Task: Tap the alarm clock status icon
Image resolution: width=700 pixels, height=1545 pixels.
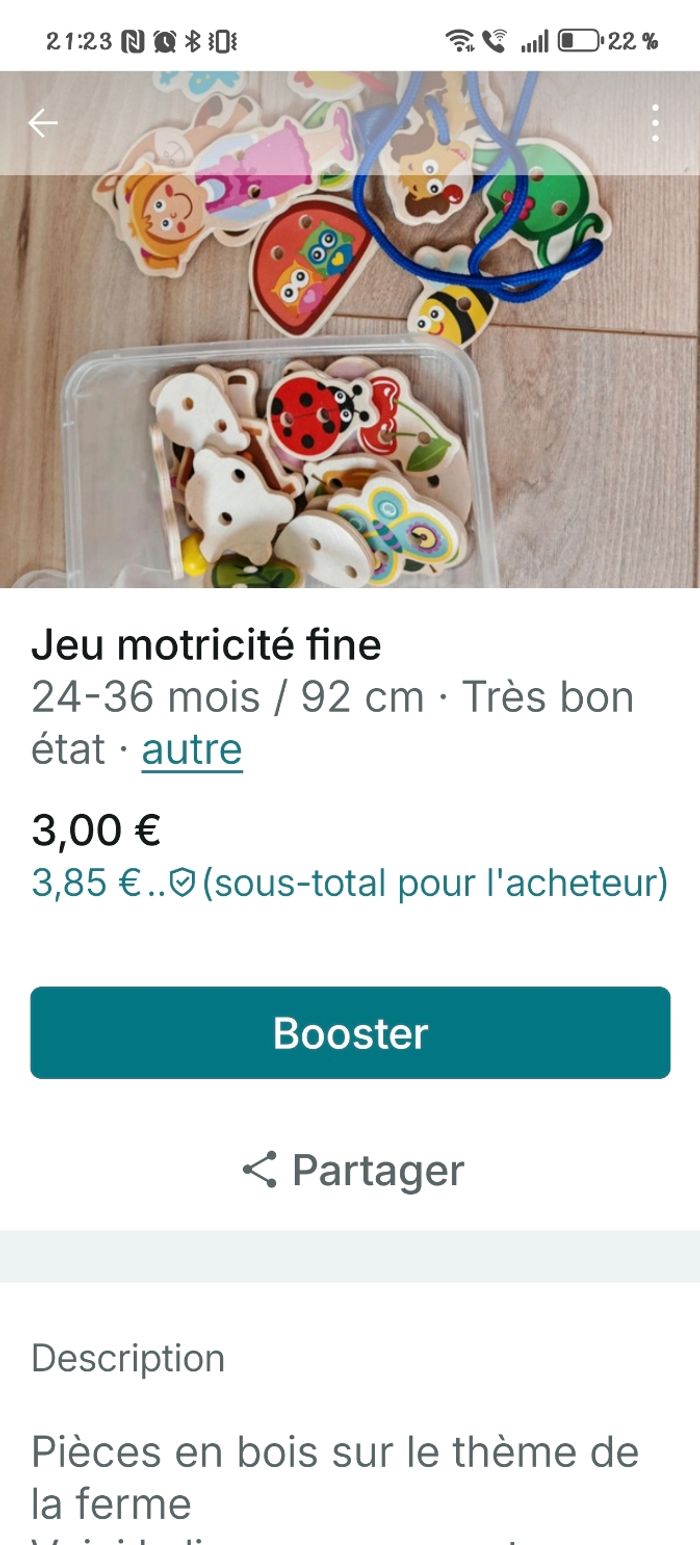Action: [x=163, y=41]
